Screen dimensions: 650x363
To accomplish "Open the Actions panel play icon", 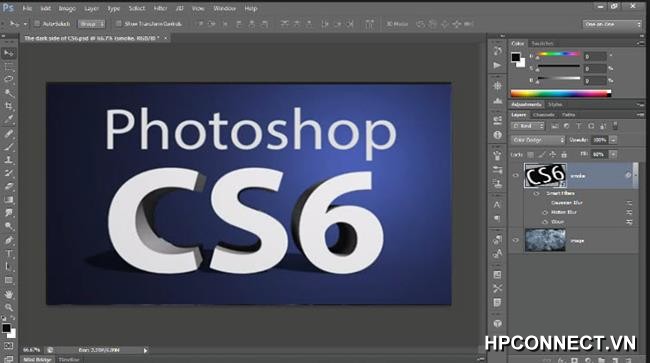I will 497,65.
